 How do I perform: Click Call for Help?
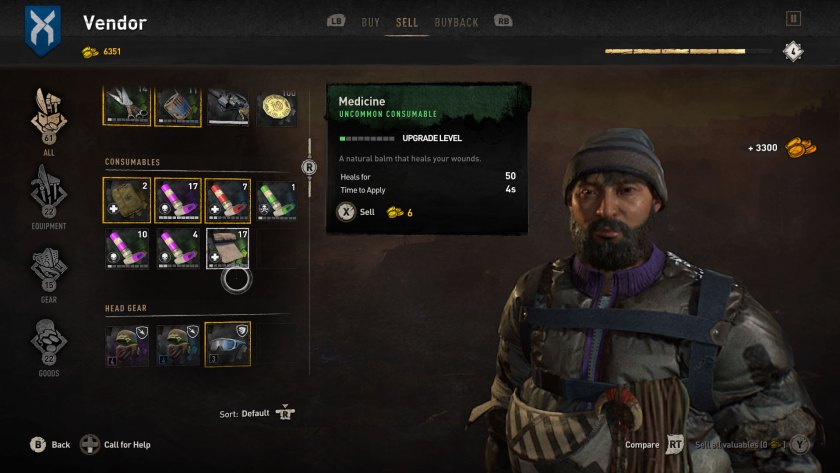coord(116,445)
